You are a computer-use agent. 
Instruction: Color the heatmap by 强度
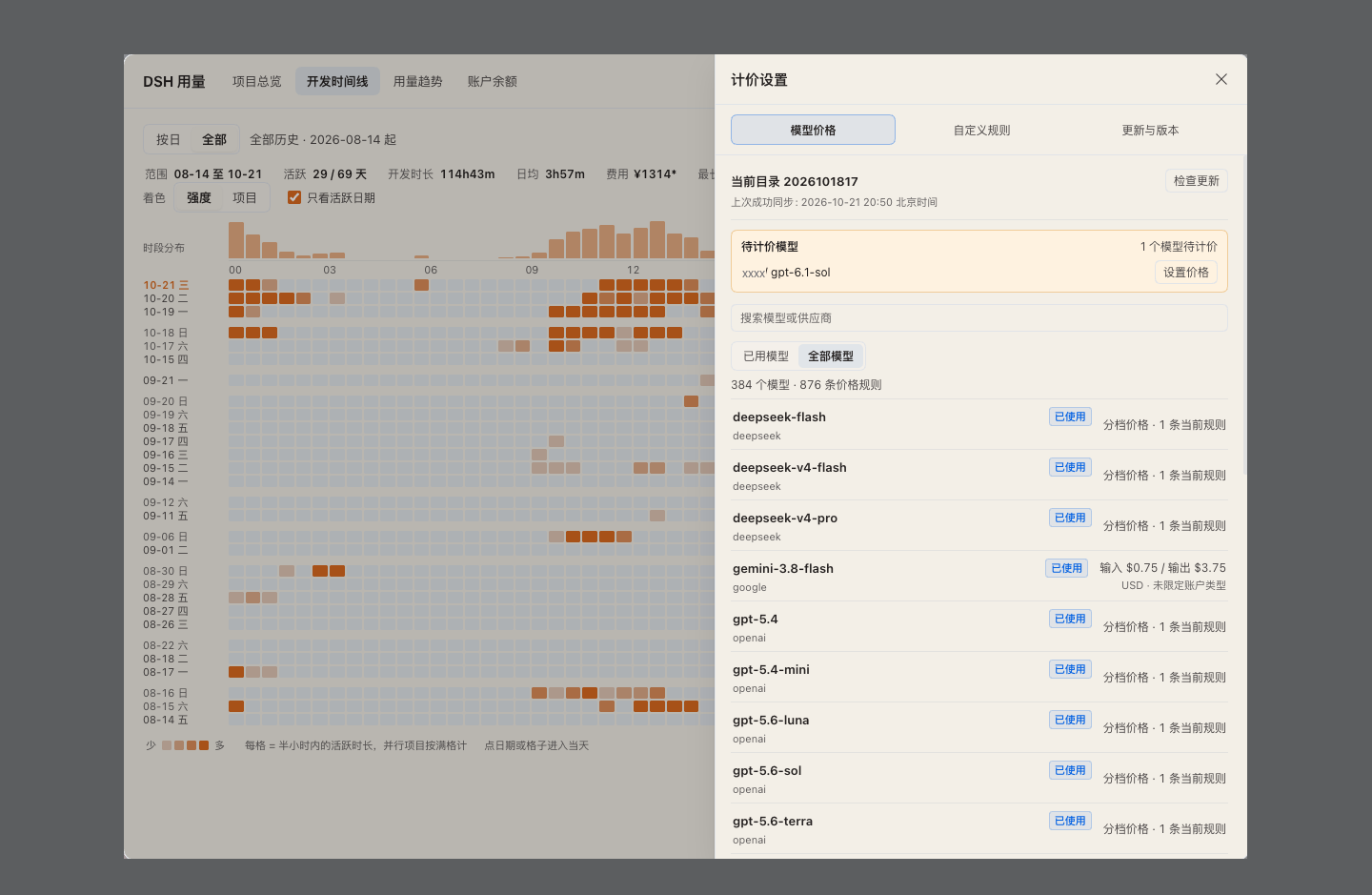(x=199, y=198)
